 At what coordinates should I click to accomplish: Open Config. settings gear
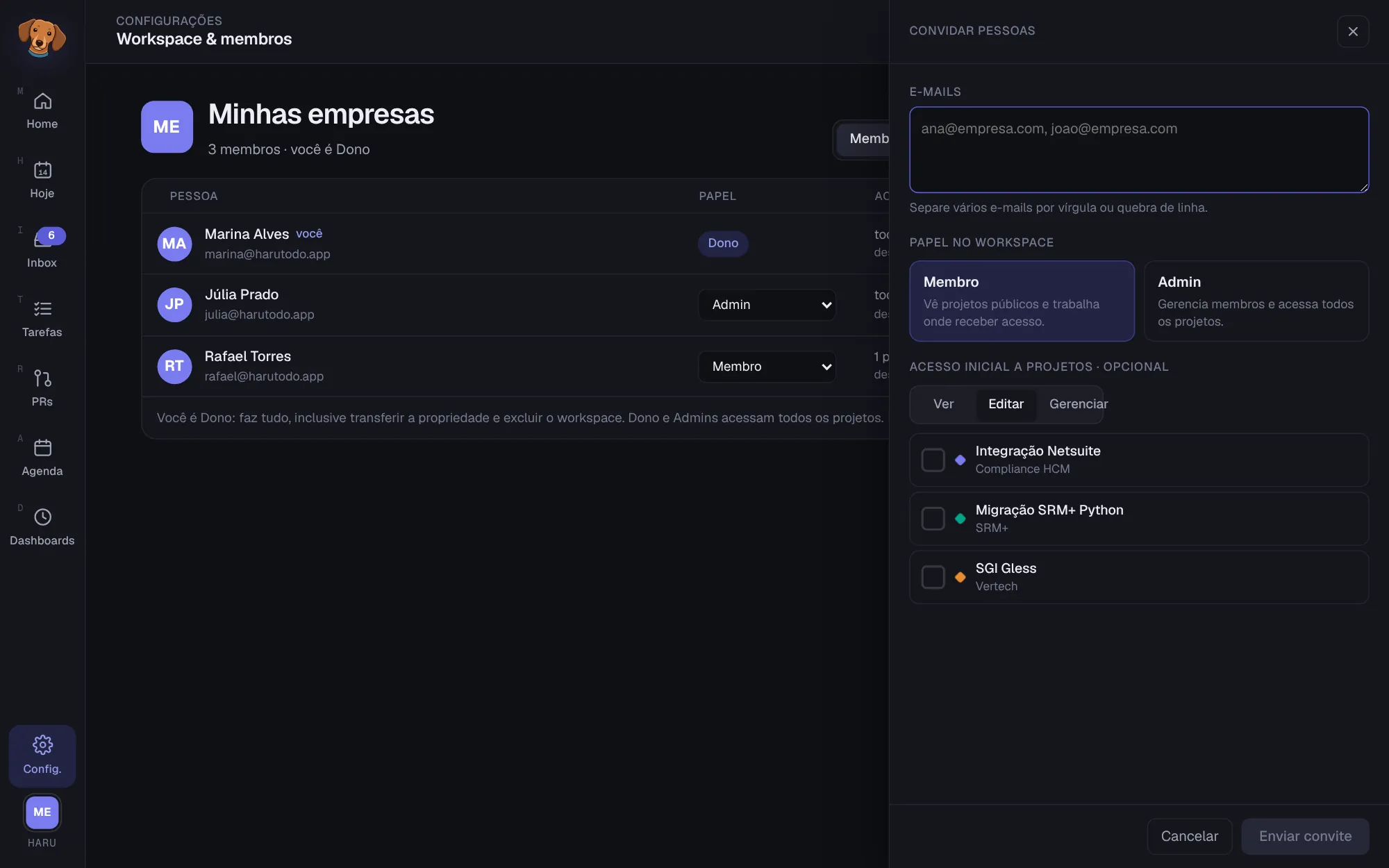point(42,756)
